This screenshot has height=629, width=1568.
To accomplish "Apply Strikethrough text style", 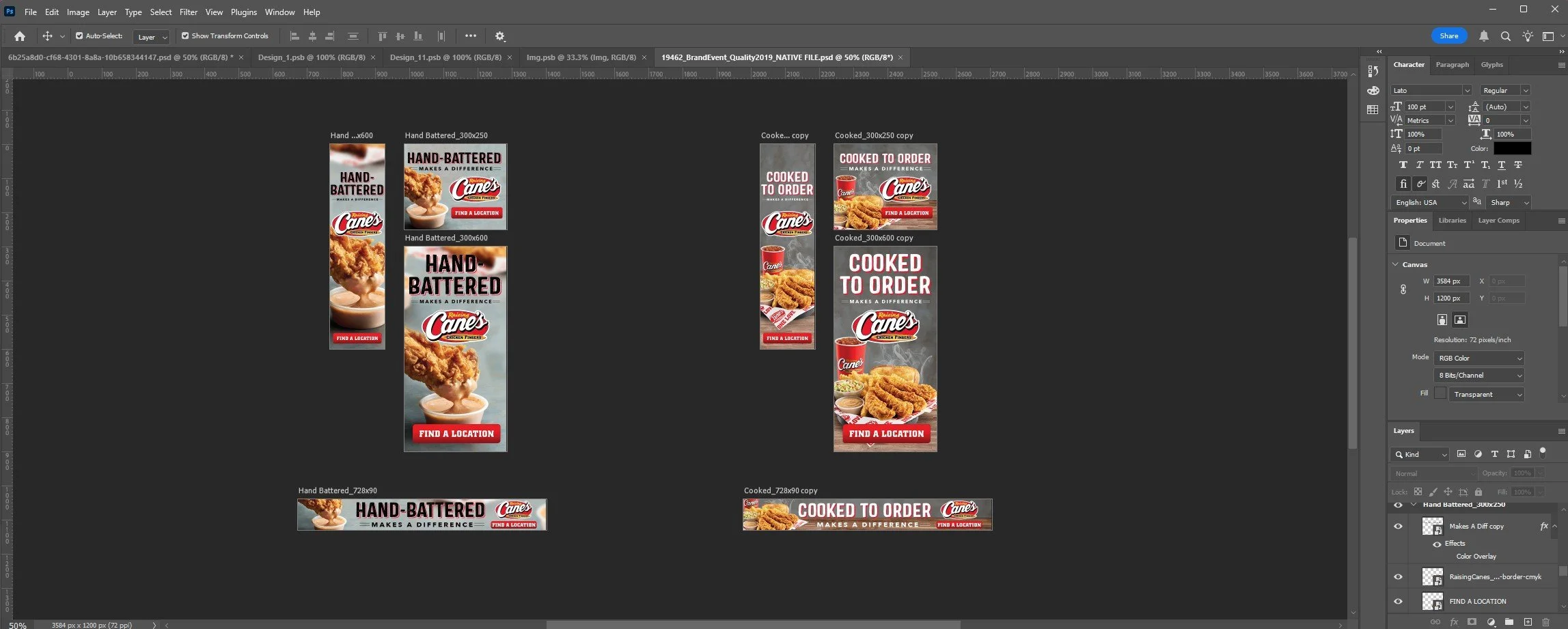I will 1518,165.
